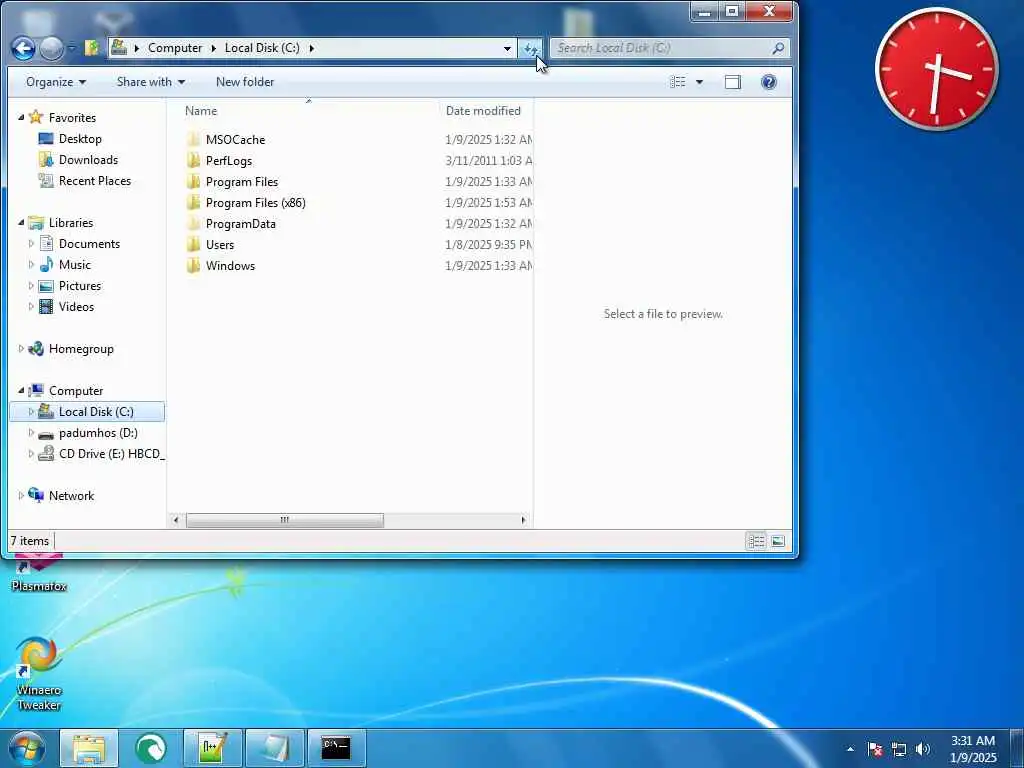The height and width of the screenshot is (768, 1024).
Task: Open the notepad taskbar icon
Action: [275, 748]
